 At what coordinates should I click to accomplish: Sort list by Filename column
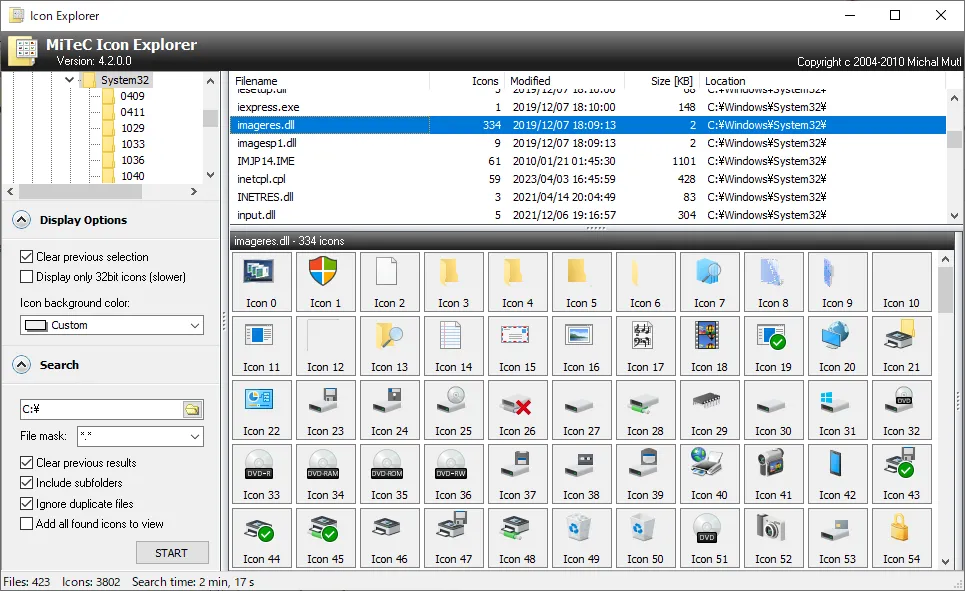pos(329,81)
